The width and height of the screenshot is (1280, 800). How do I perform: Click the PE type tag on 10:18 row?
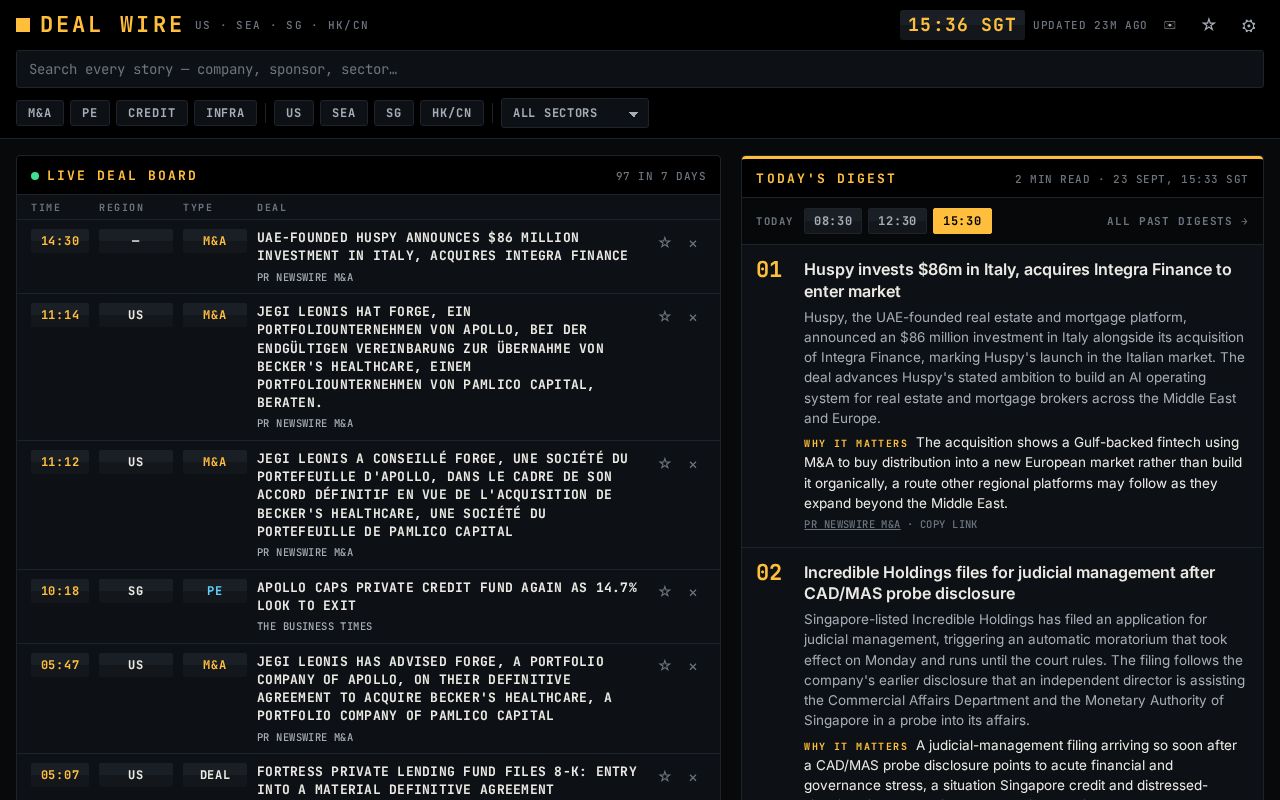coord(215,591)
